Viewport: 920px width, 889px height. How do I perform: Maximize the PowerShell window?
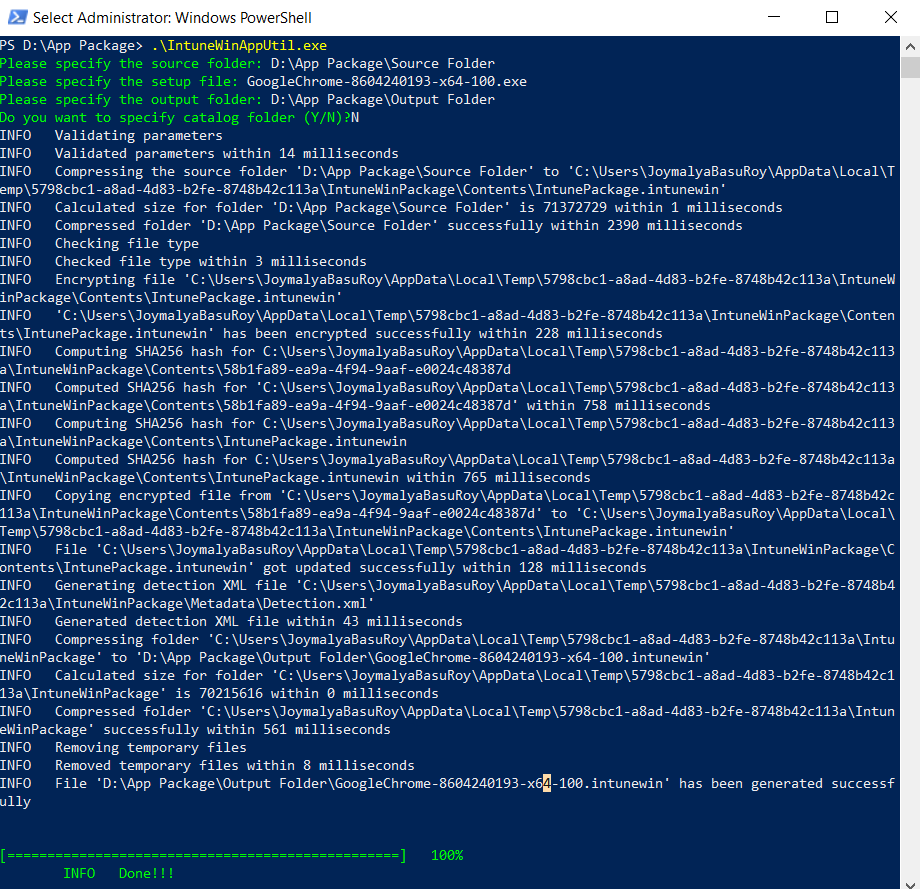(x=831, y=17)
